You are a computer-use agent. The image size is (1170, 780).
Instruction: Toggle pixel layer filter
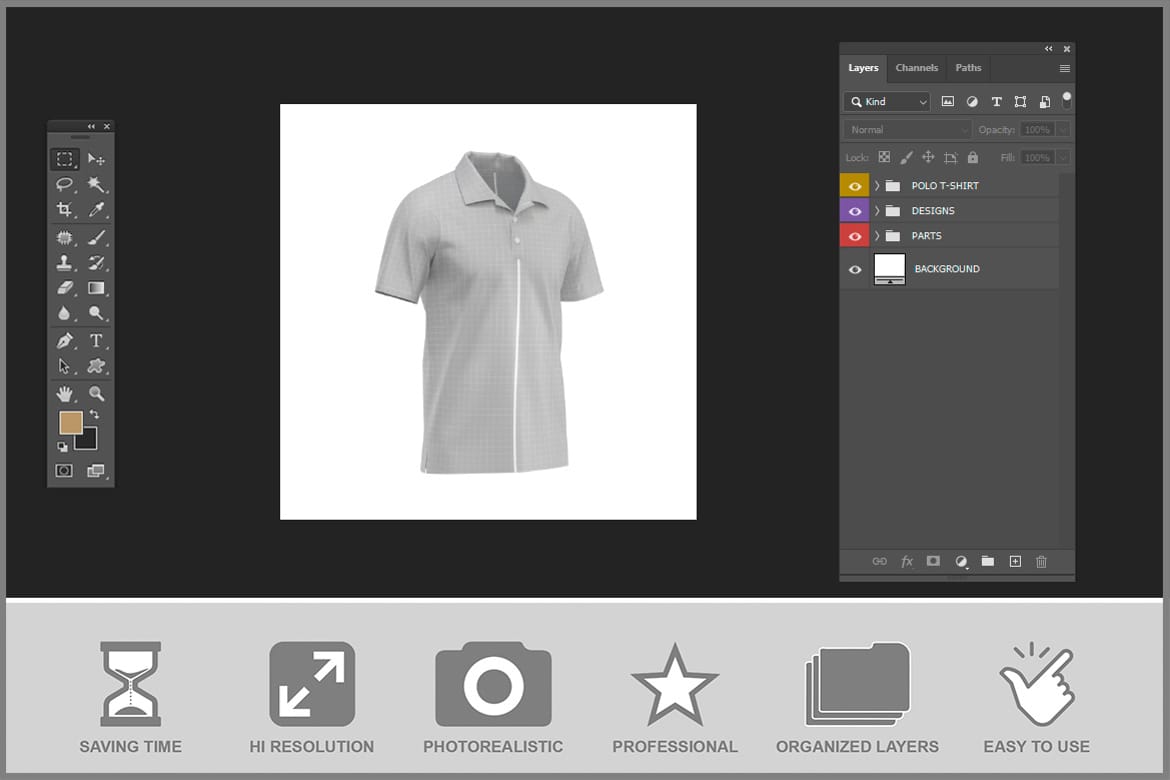948,102
